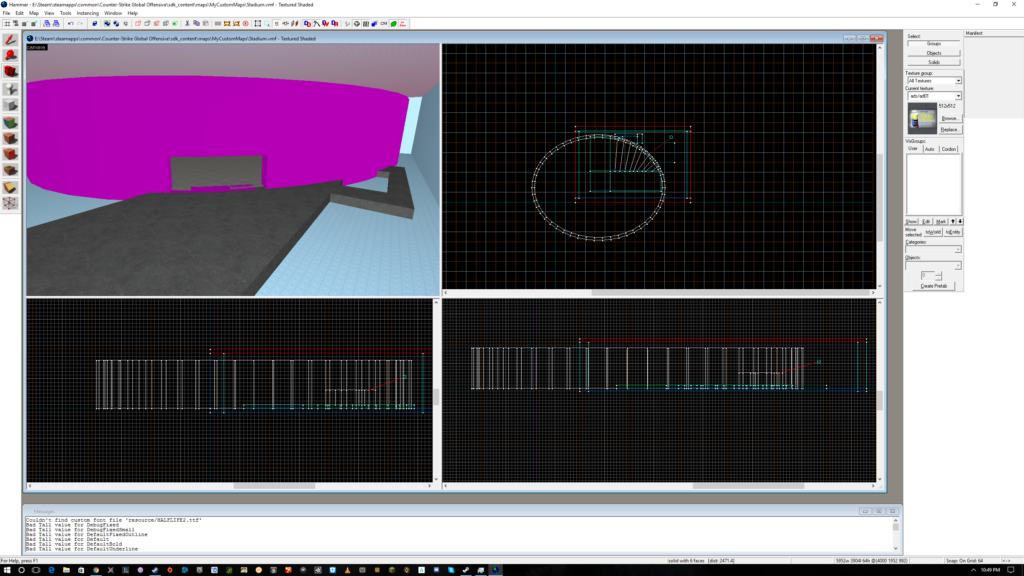Click the current texture preview thumbnail
Screen dimensions: 1024x576
click(922, 119)
